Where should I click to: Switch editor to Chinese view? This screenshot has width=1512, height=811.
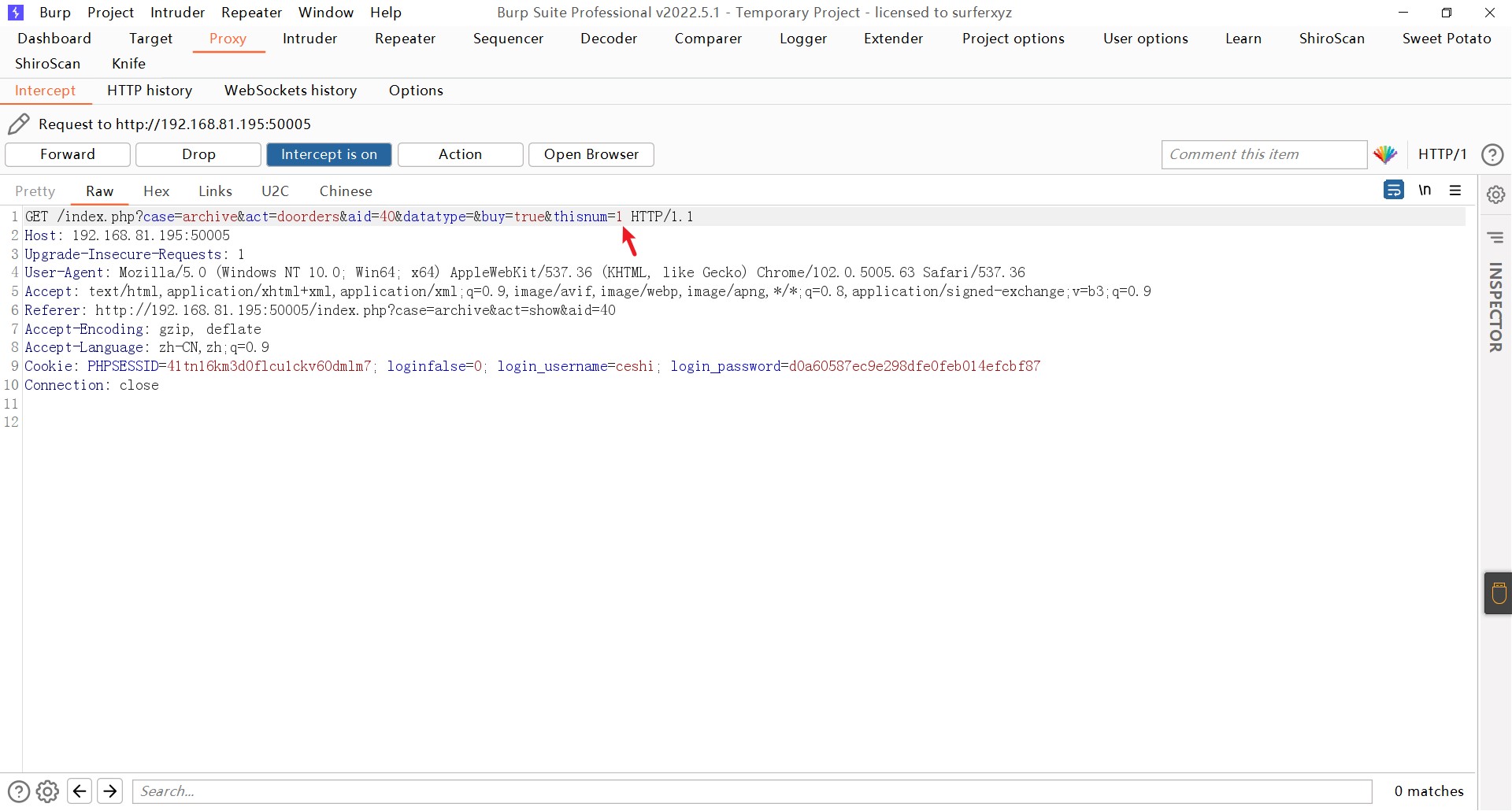pos(346,191)
